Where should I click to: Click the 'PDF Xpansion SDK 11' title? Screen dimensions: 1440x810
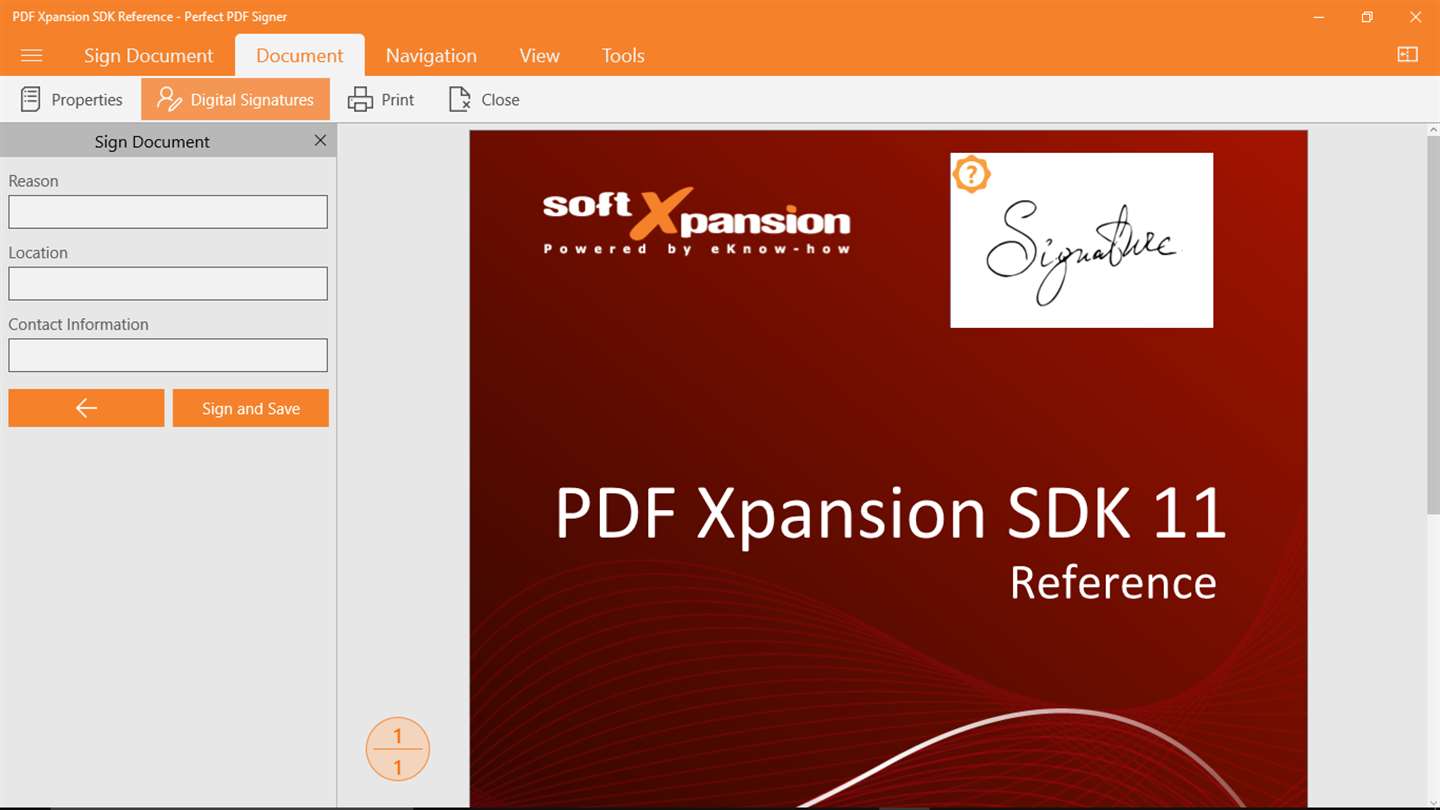point(890,512)
